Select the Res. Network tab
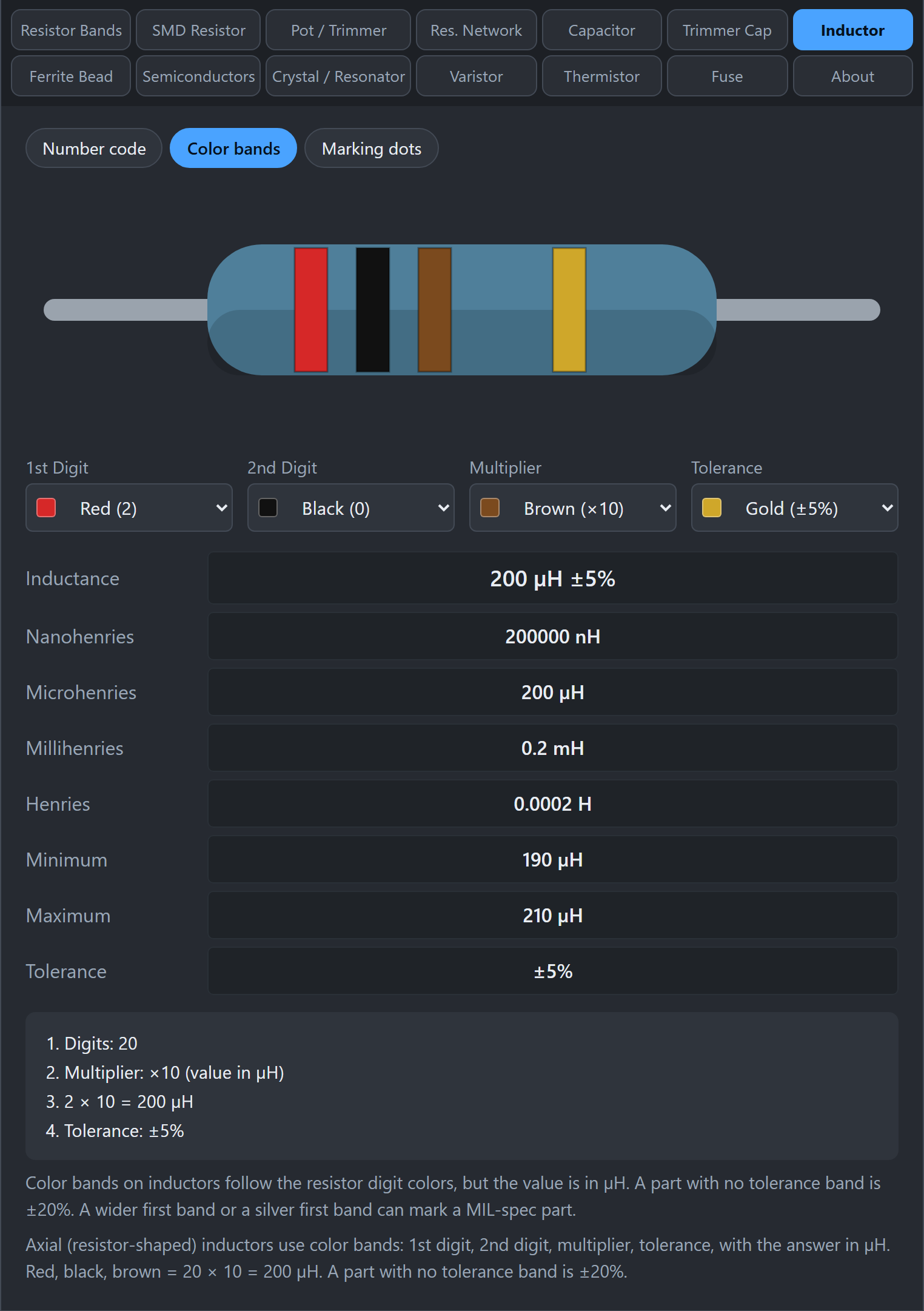 pos(476,30)
